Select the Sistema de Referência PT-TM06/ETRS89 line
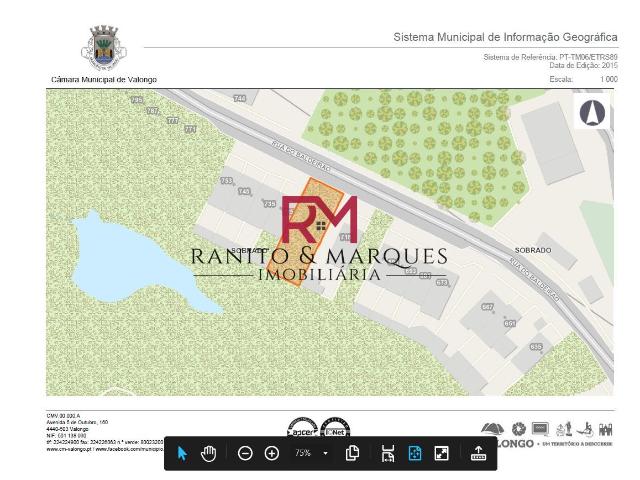 (x=551, y=57)
